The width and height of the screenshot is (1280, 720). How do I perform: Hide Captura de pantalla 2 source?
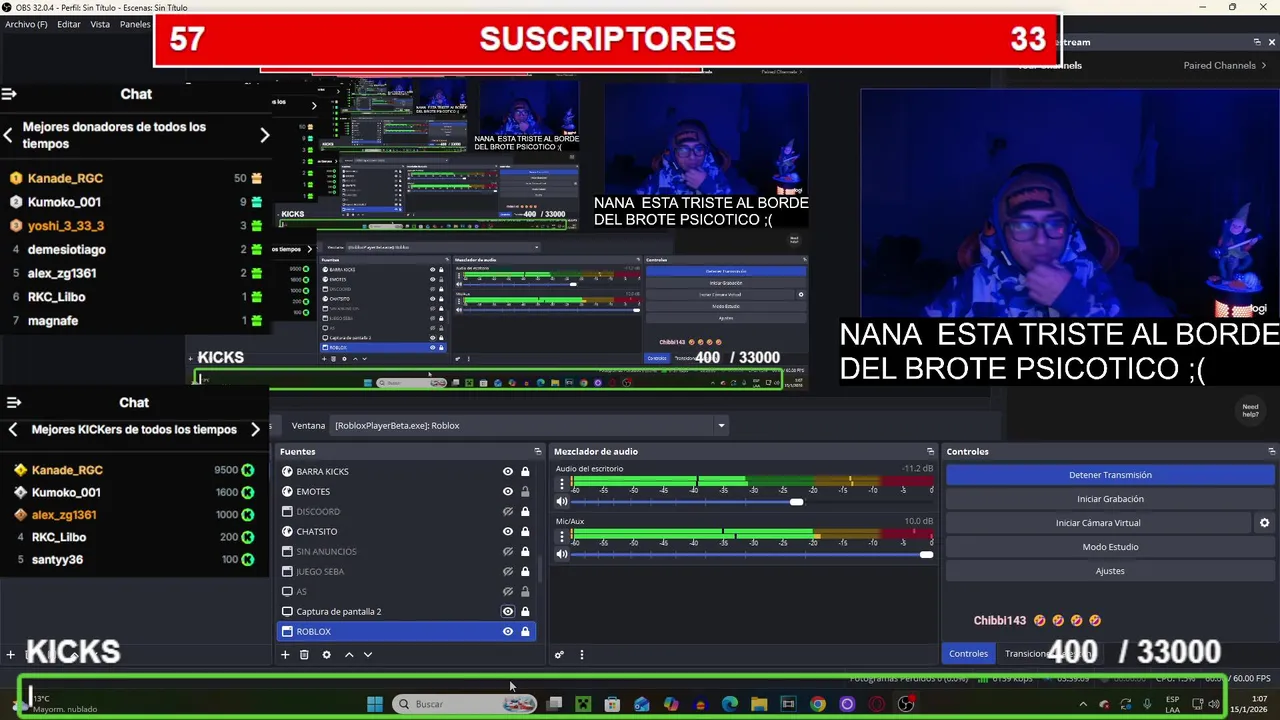pos(507,612)
